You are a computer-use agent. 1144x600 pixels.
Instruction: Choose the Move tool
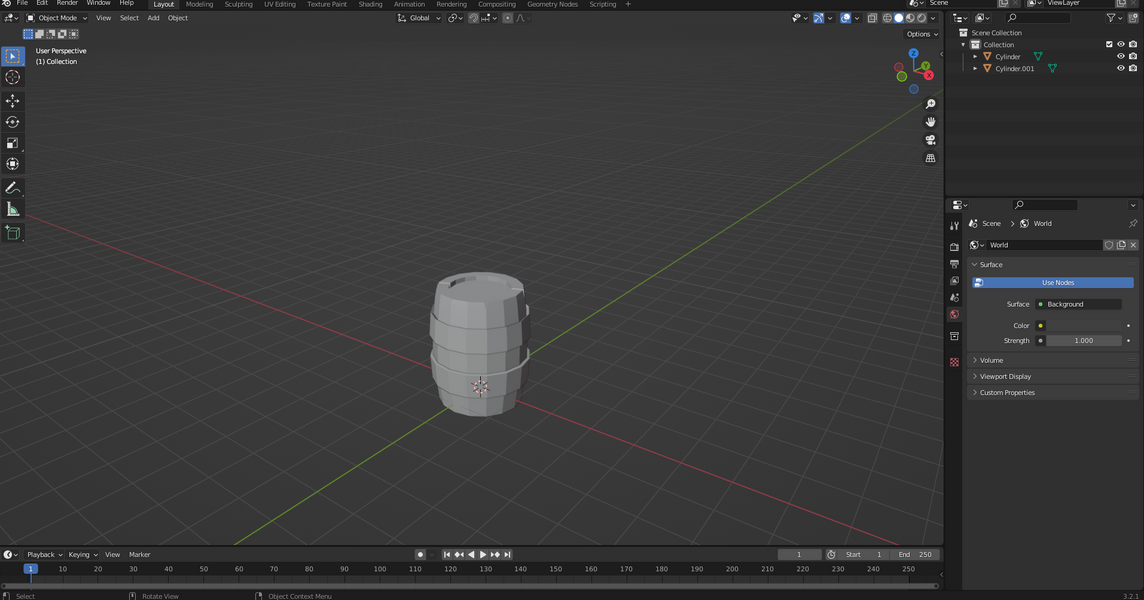click(x=12, y=101)
